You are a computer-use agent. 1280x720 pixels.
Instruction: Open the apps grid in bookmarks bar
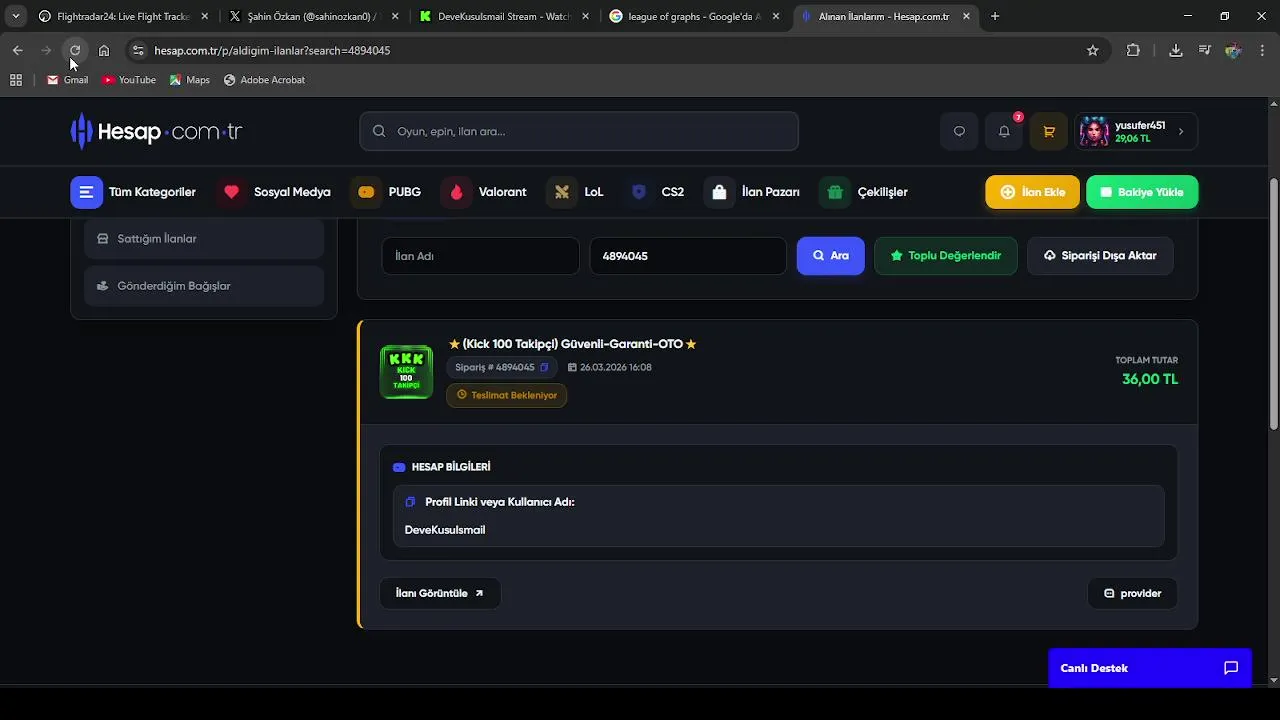click(16, 80)
